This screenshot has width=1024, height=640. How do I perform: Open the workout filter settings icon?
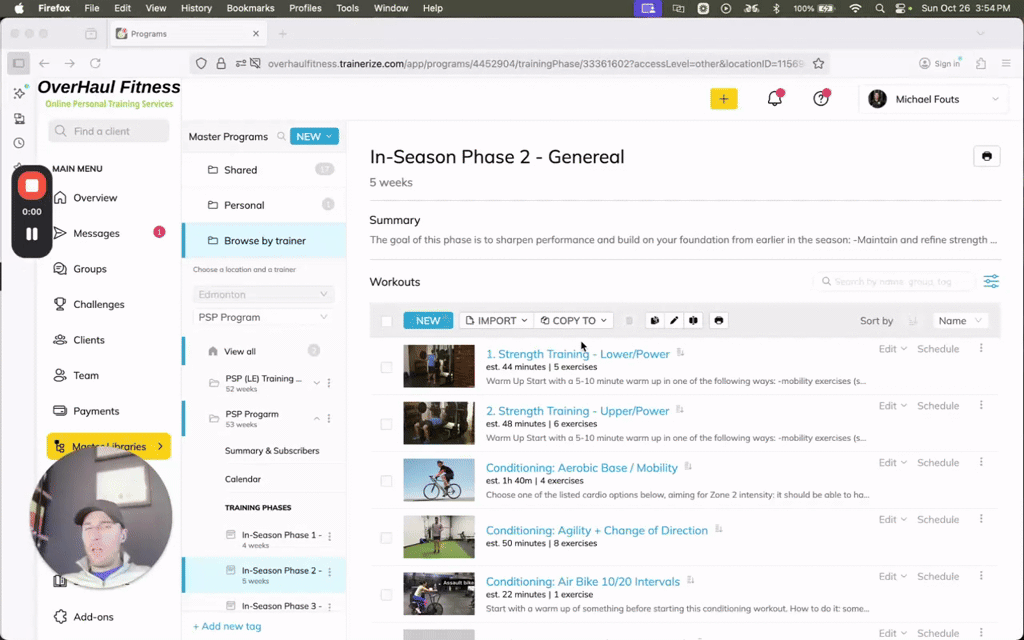(x=991, y=281)
